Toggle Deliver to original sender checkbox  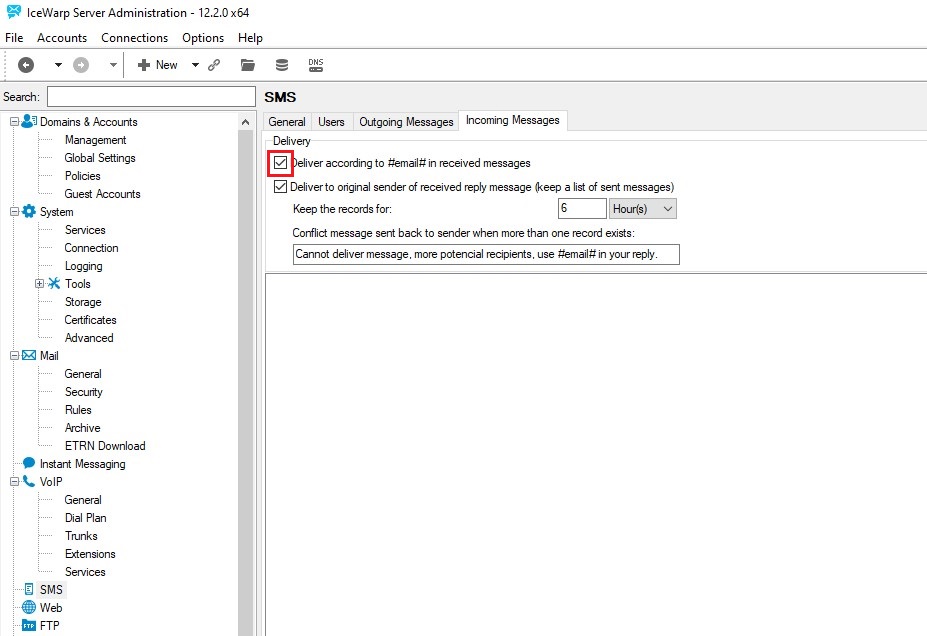point(281,187)
